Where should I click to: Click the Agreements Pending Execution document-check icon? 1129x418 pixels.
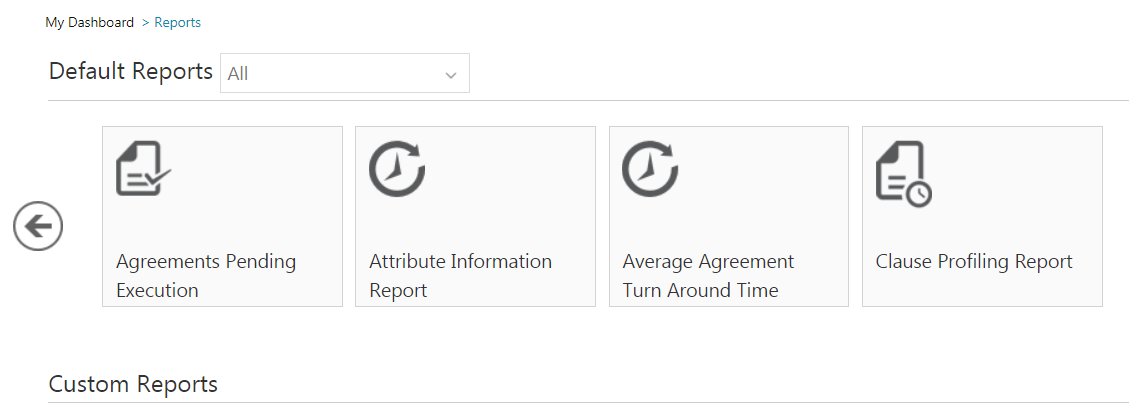(144, 168)
